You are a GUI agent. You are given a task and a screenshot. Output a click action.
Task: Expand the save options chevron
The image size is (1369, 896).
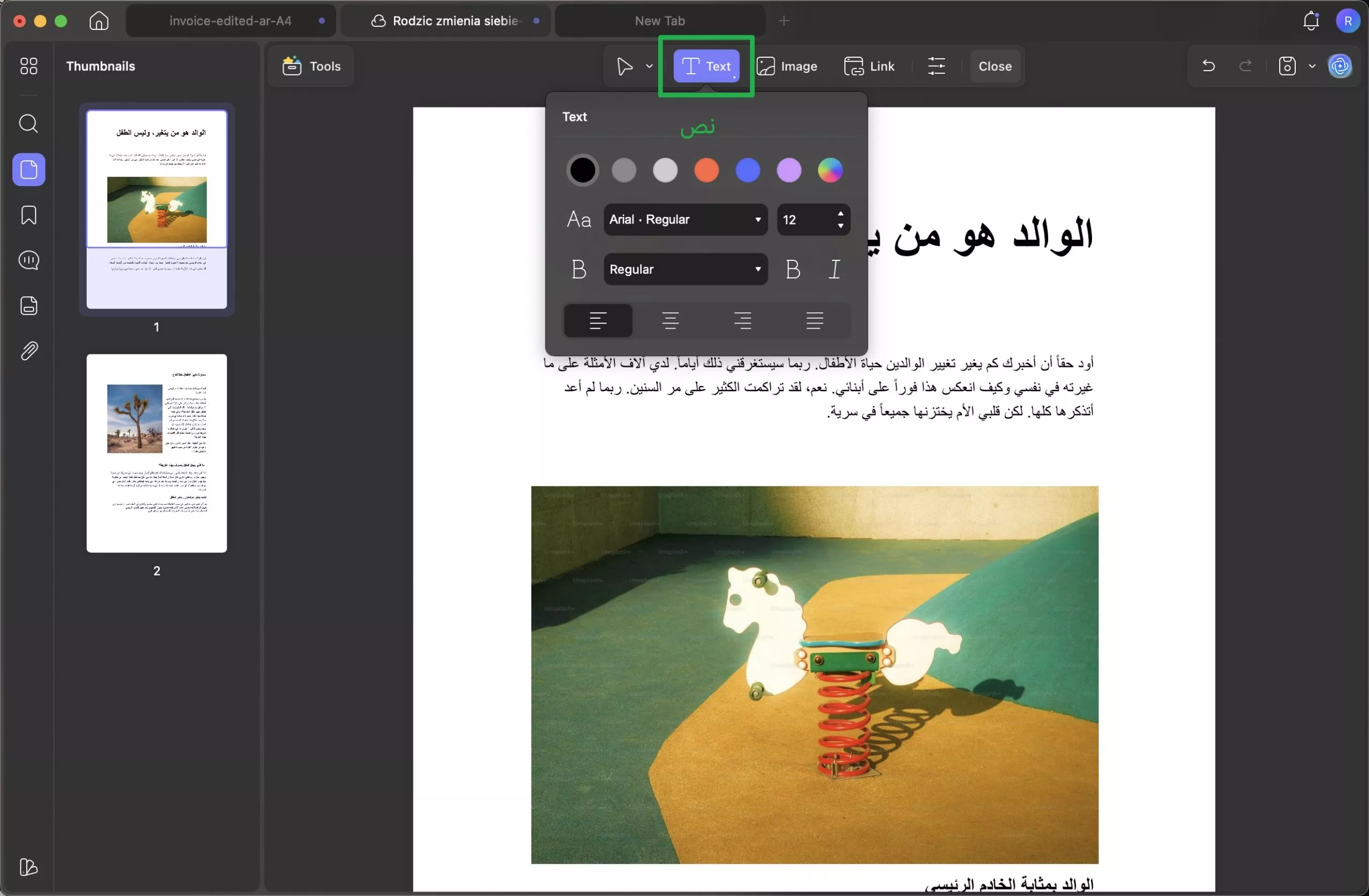pyautogui.click(x=1312, y=66)
